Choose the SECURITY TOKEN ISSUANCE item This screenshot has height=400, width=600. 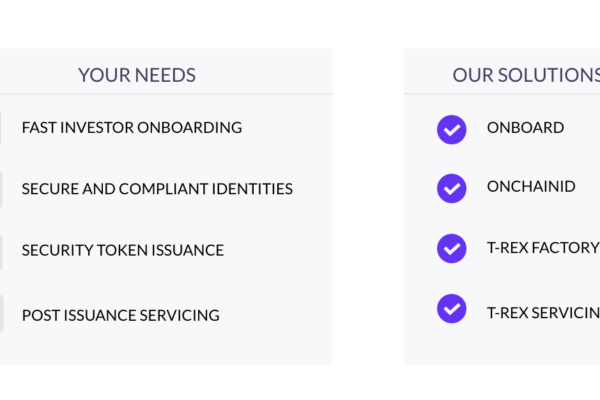[123, 250]
